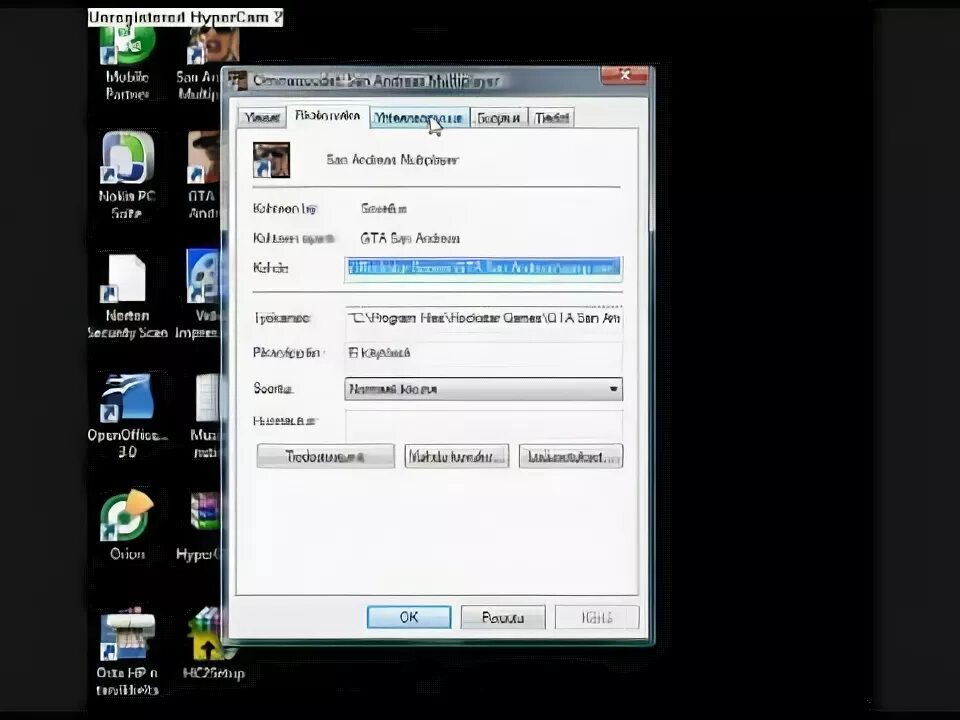Confirm the dialog with OK
Image resolution: width=960 pixels, height=720 pixels.
coord(409,617)
